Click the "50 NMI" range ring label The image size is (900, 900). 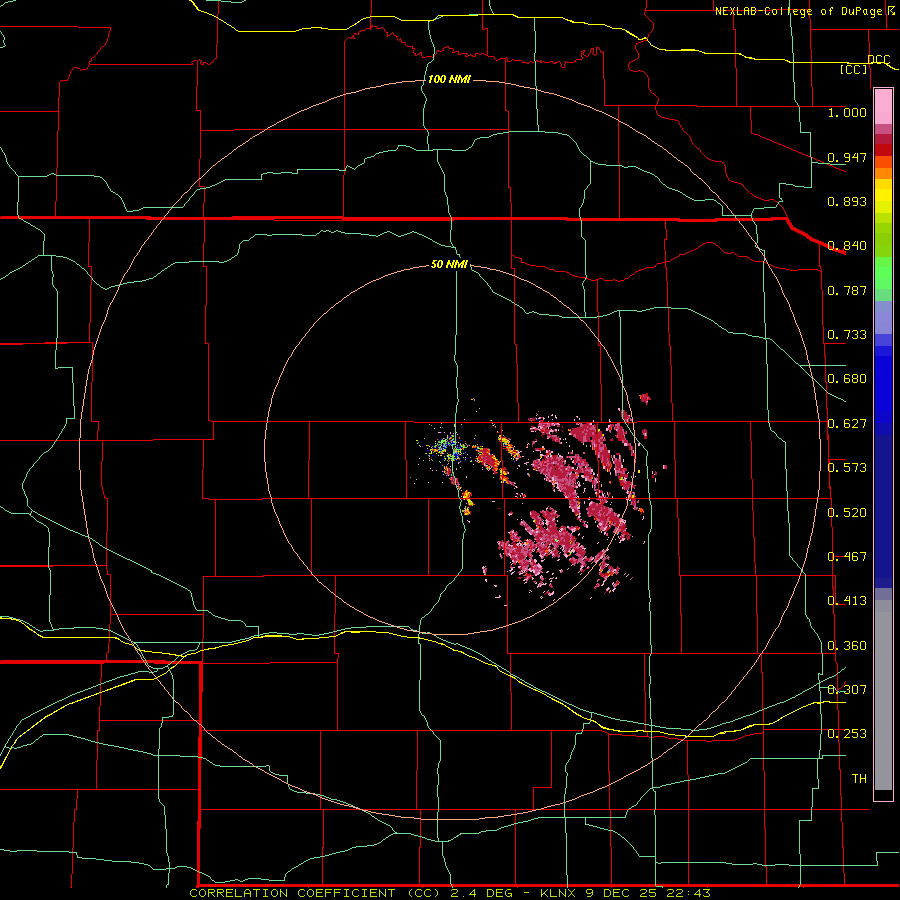(x=449, y=264)
